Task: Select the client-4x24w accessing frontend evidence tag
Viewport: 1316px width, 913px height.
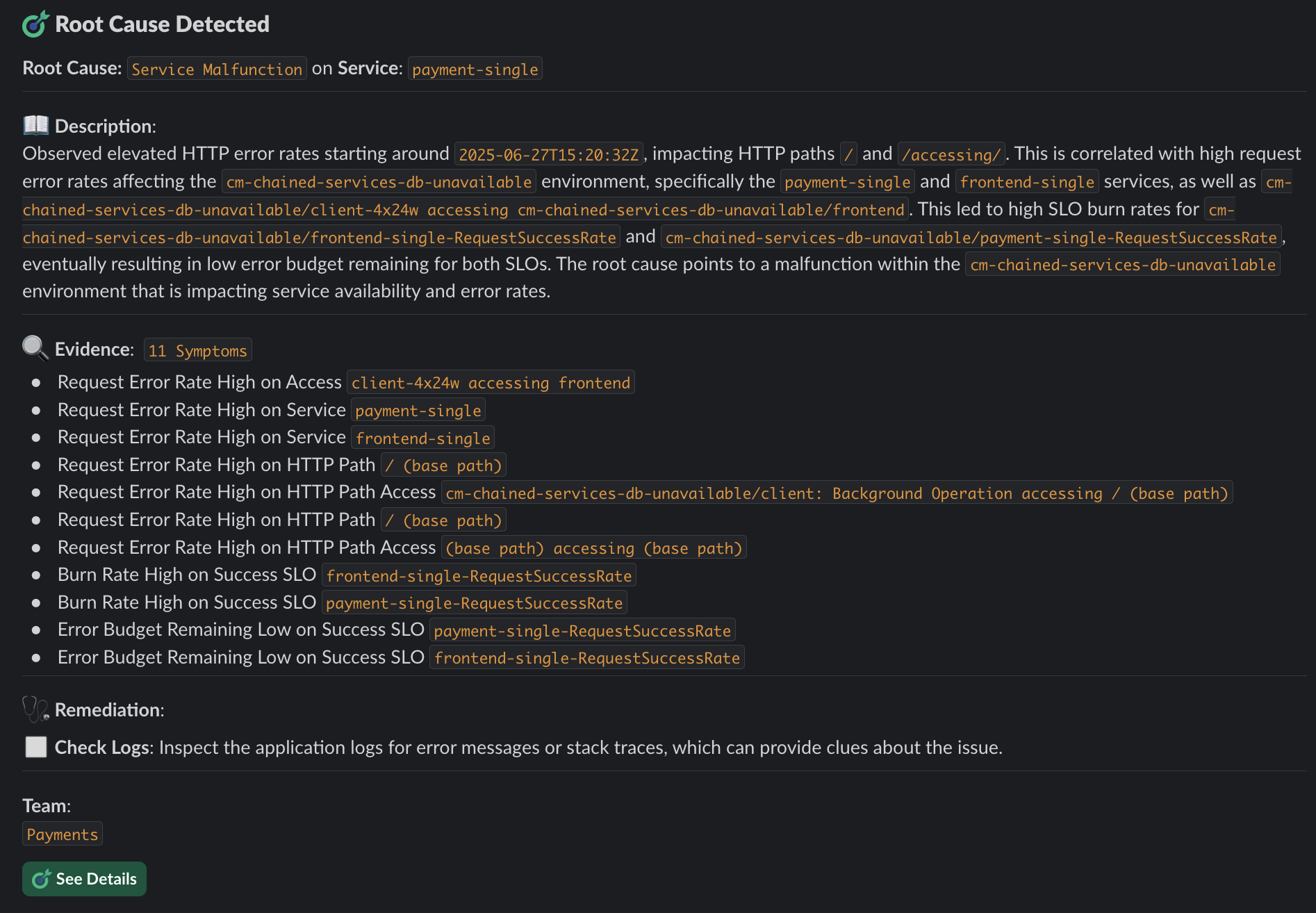Action: [x=491, y=382]
